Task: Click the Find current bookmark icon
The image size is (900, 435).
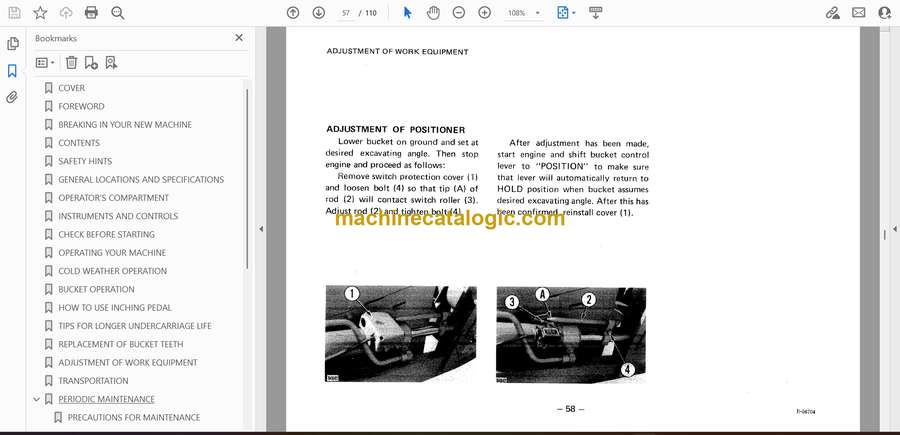Action: 111,63
